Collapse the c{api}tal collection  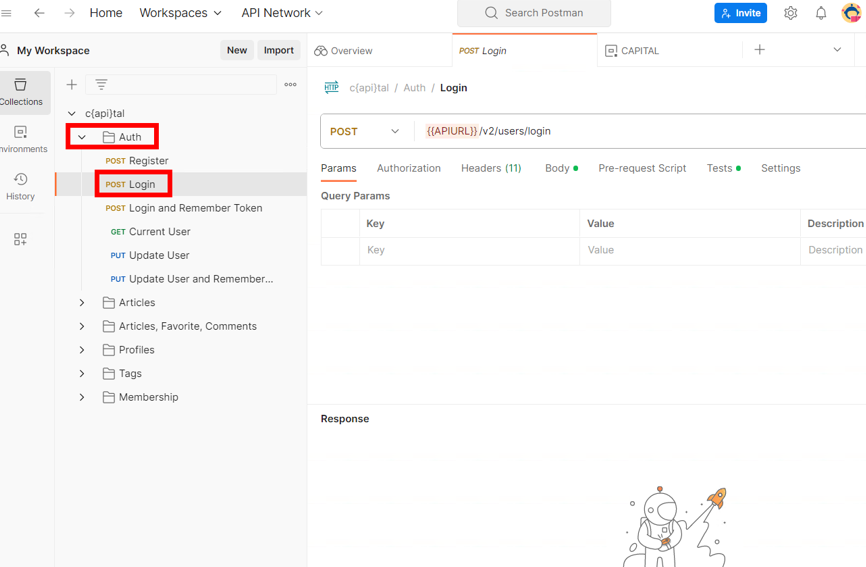coord(72,114)
